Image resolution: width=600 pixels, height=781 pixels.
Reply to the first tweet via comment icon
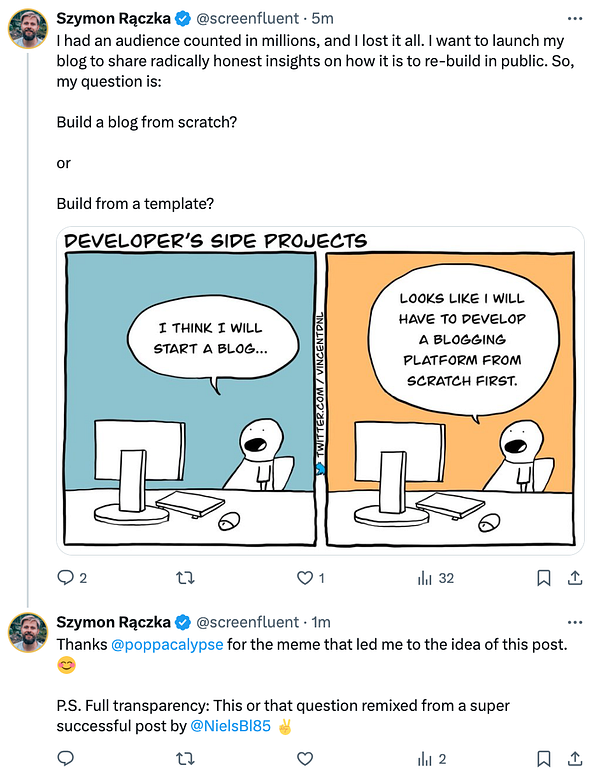click(66, 578)
